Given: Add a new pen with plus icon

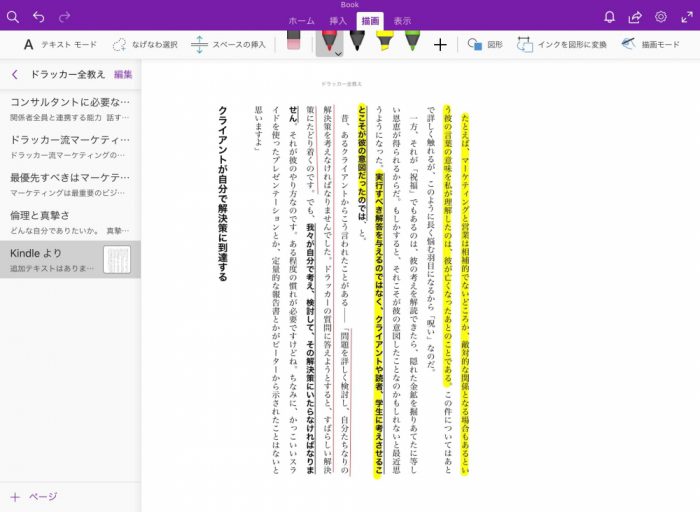Looking at the screenshot, I should 440,45.
